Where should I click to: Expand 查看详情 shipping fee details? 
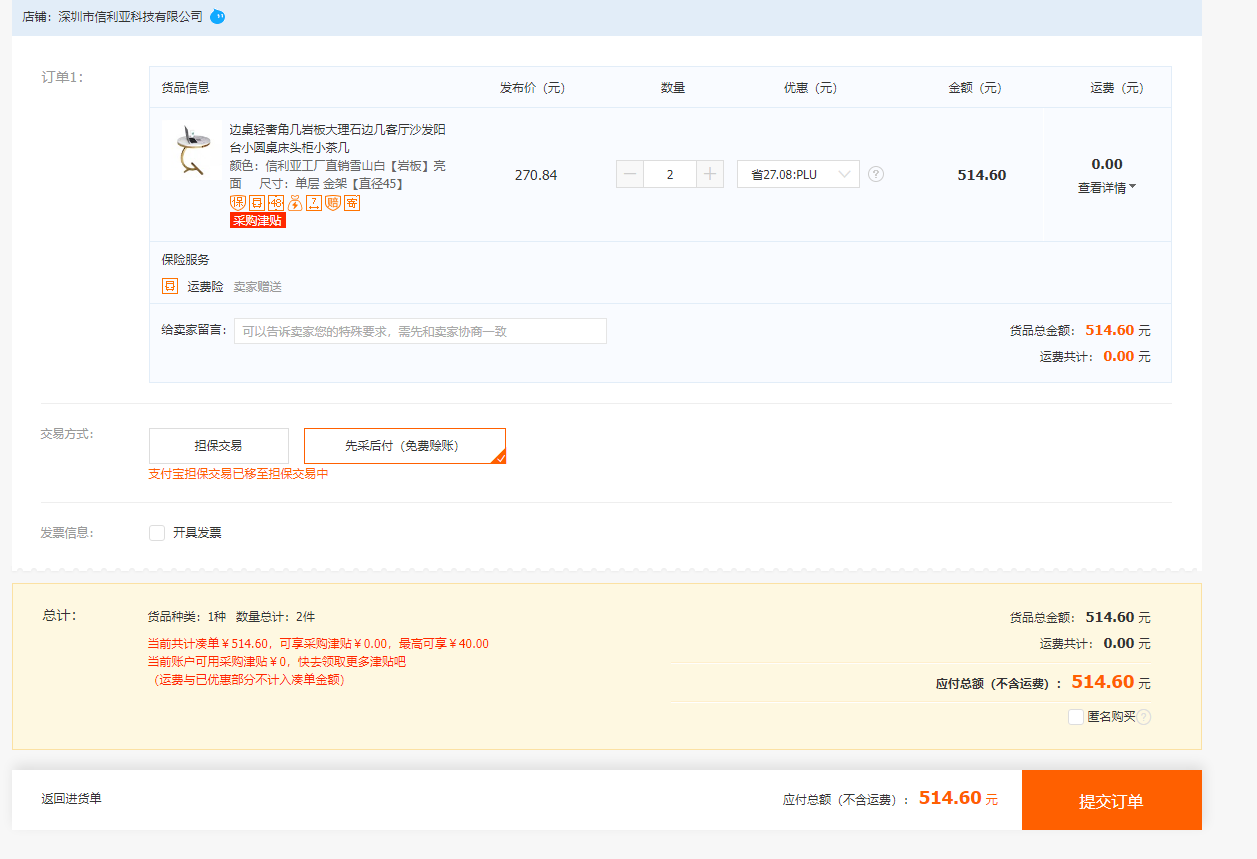pos(1106,188)
